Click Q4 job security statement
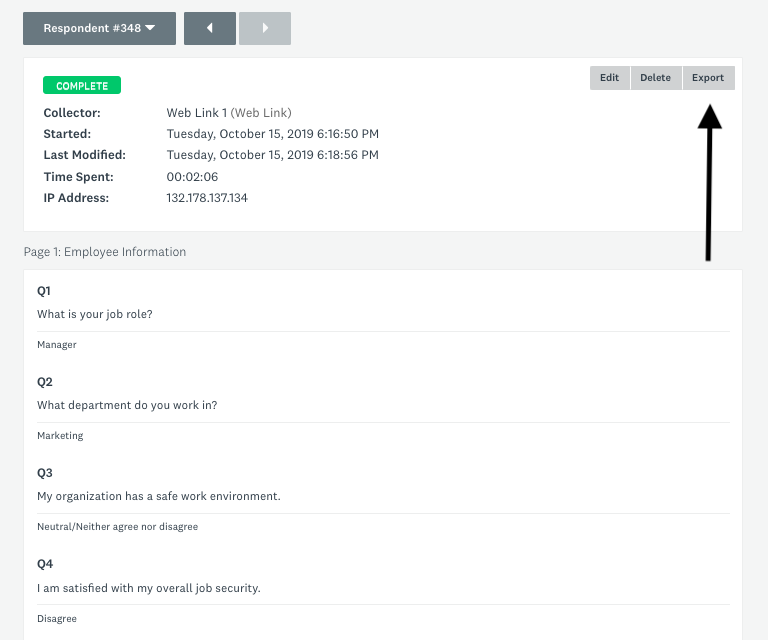This screenshot has width=768, height=640. point(149,588)
